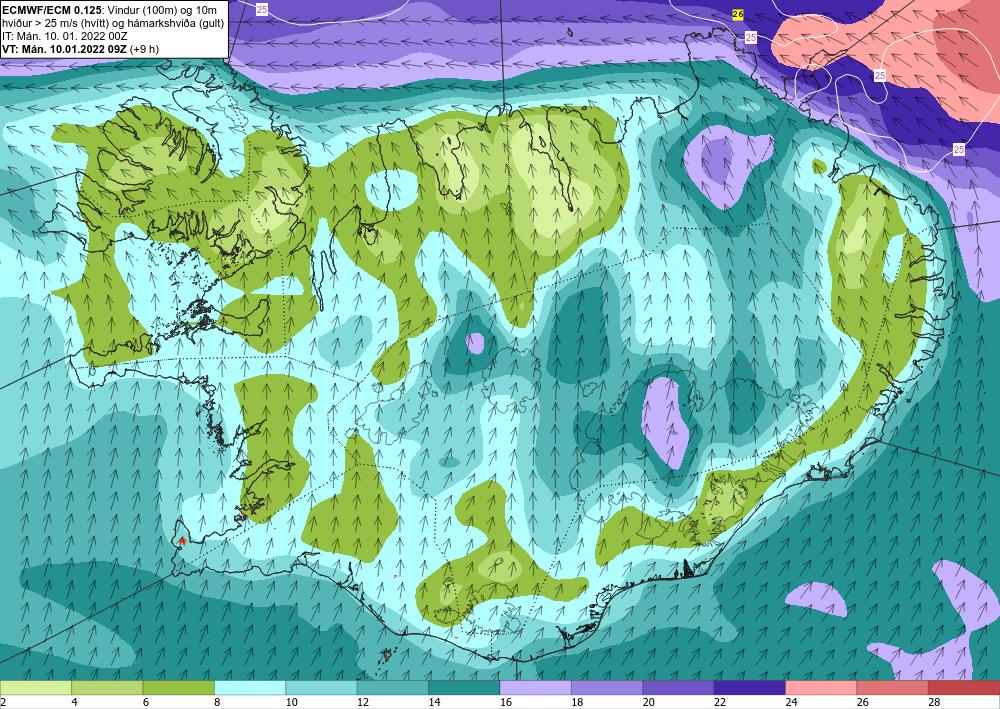1000x709 pixels.
Task: Click the coral 26–28 m/s legend swatch
Action: (893, 688)
